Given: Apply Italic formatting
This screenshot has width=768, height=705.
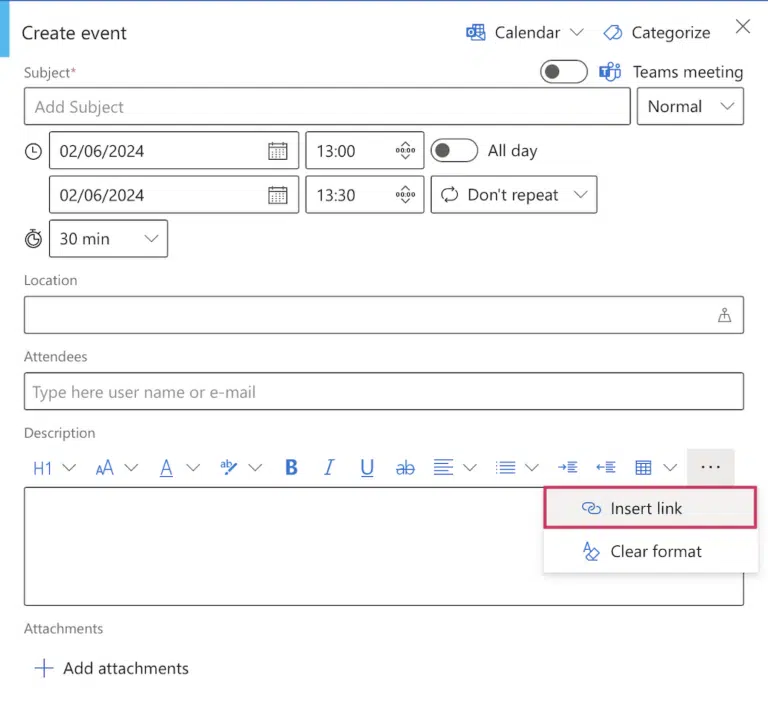Looking at the screenshot, I should [x=329, y=467].
